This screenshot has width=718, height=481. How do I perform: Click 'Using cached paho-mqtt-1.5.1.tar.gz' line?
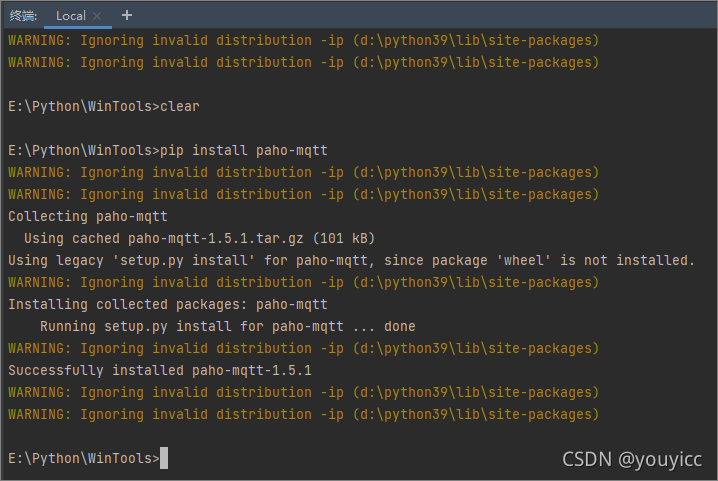pos(200,238)
